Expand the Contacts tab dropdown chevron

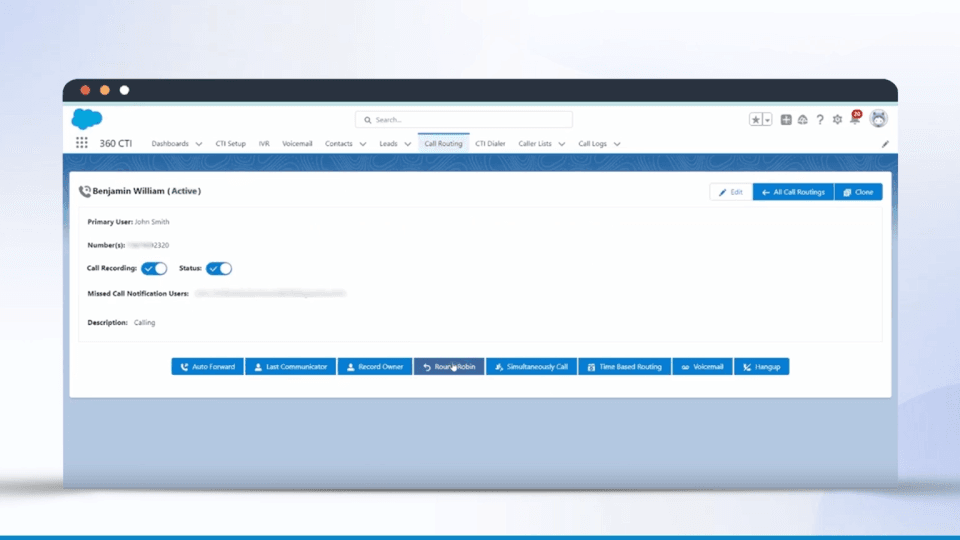(x=363, y=144)
